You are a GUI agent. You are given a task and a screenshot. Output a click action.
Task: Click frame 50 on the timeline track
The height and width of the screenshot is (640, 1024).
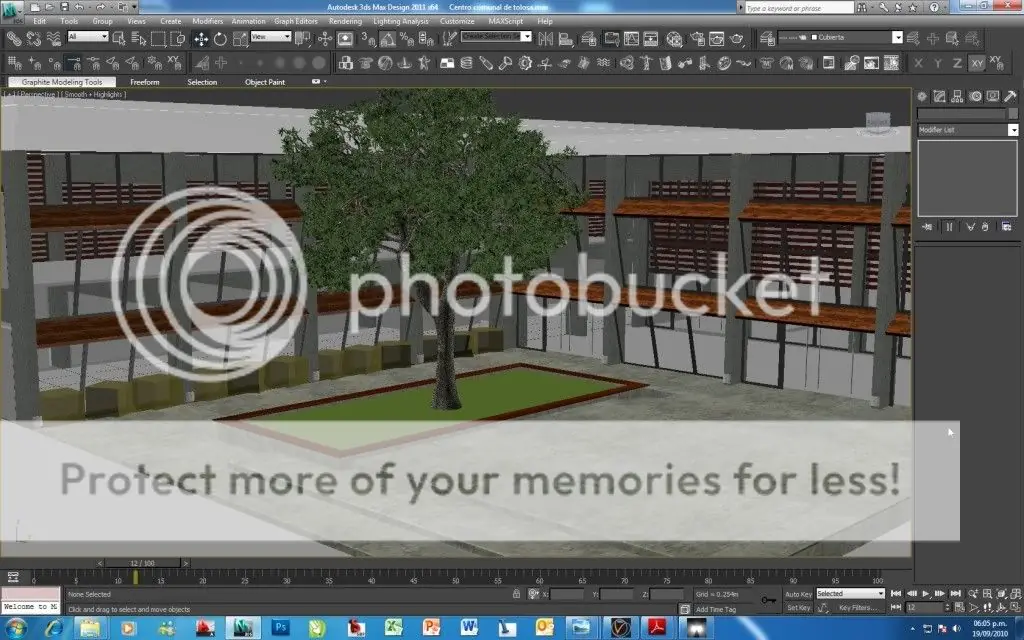(456, 577)
